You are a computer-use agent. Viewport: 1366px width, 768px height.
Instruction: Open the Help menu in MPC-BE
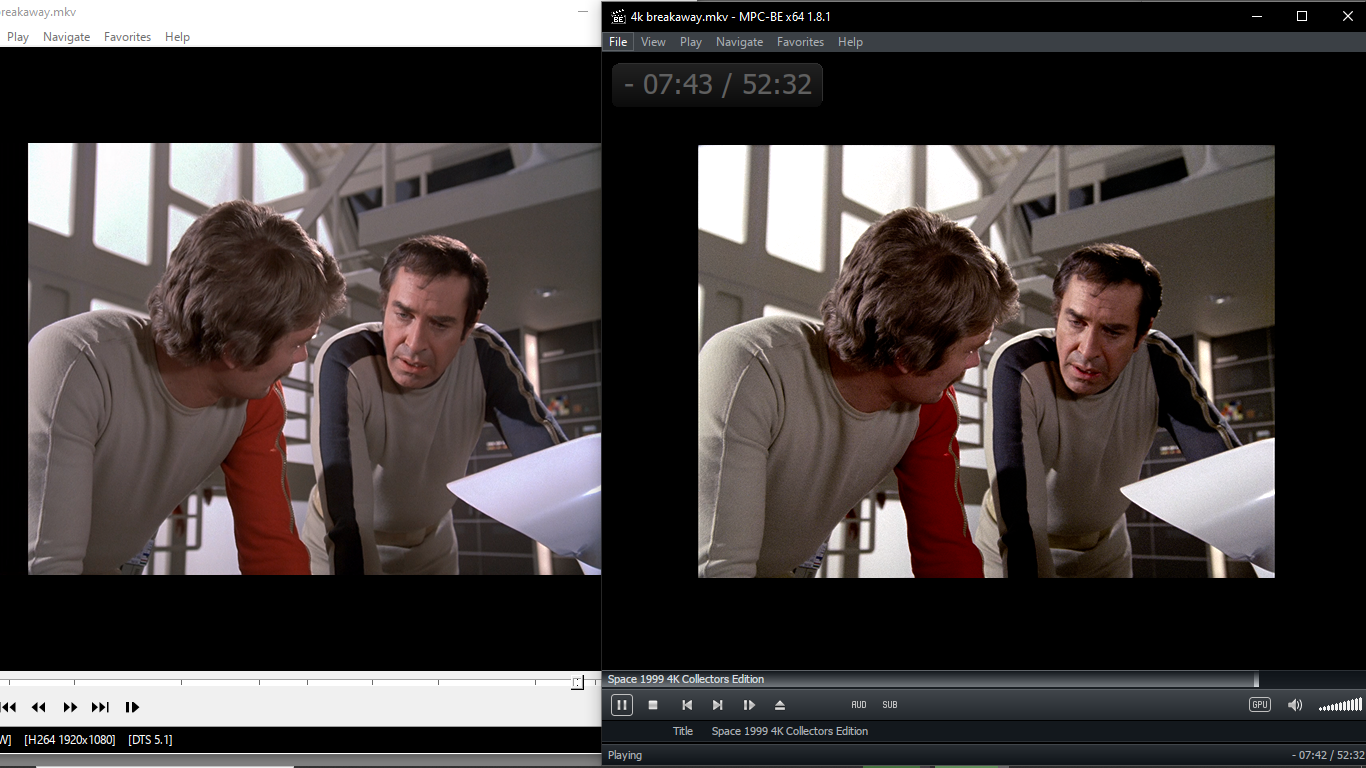click(x=850, y=42)
